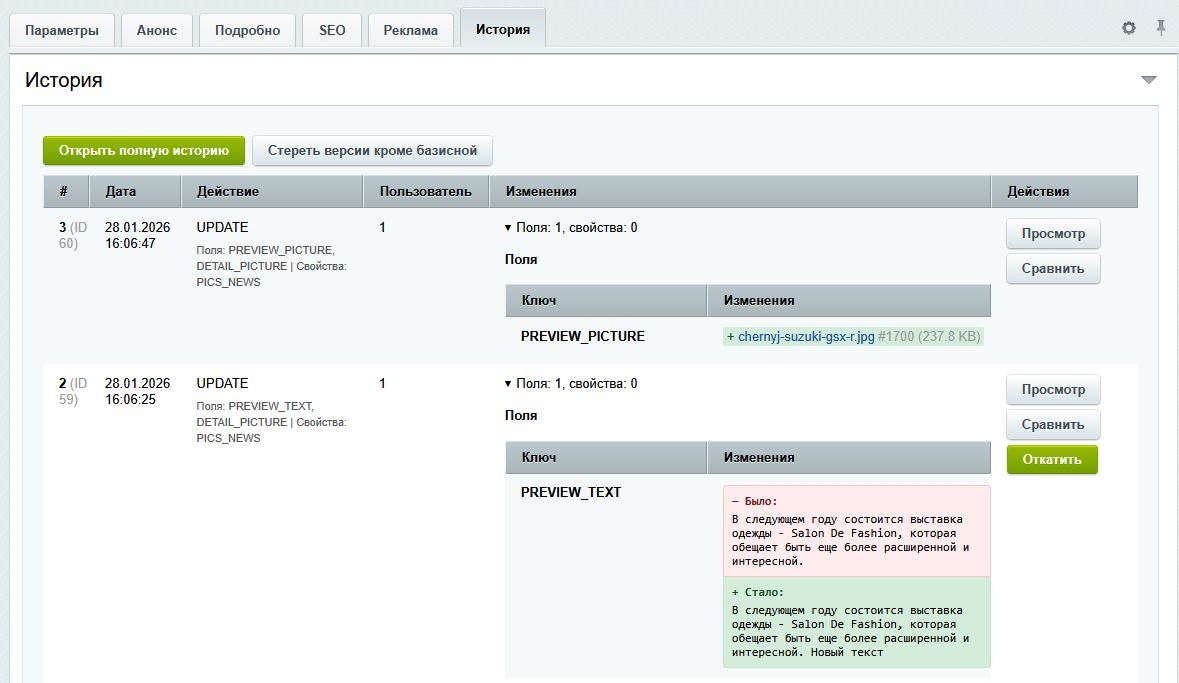Click the Дата column header

121,191
